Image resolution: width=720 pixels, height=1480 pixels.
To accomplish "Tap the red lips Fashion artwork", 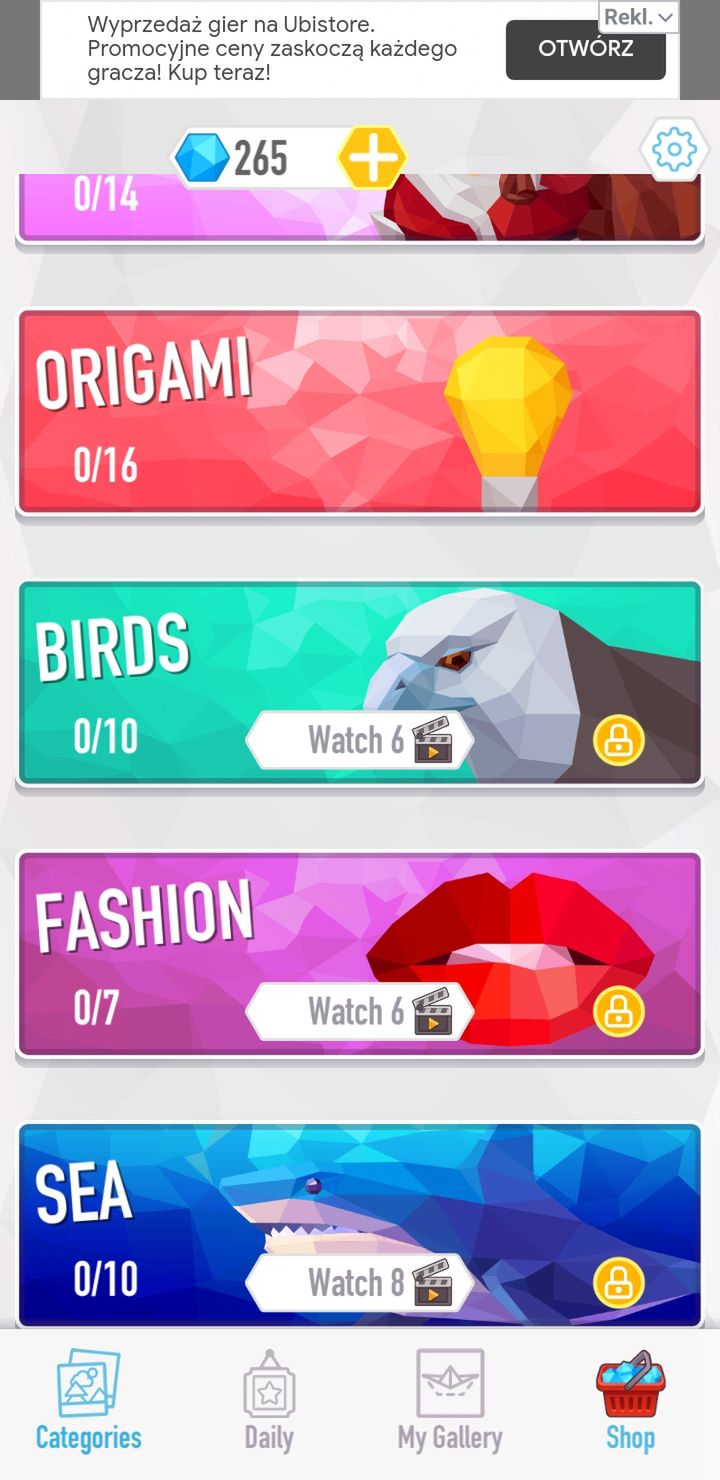I will [510, 955].
